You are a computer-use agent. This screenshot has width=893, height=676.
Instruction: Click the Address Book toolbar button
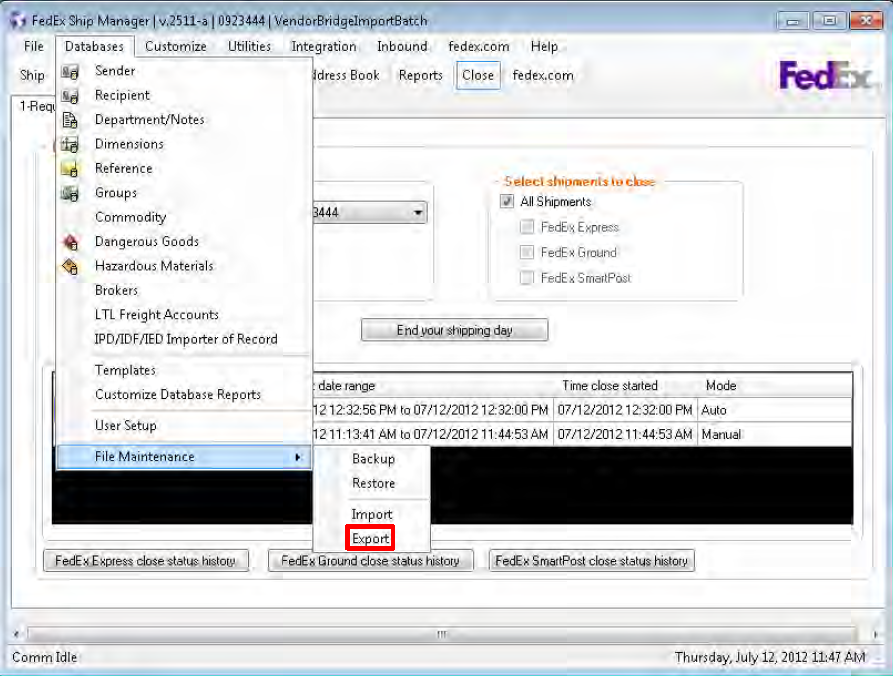click(x=346, y=75)
